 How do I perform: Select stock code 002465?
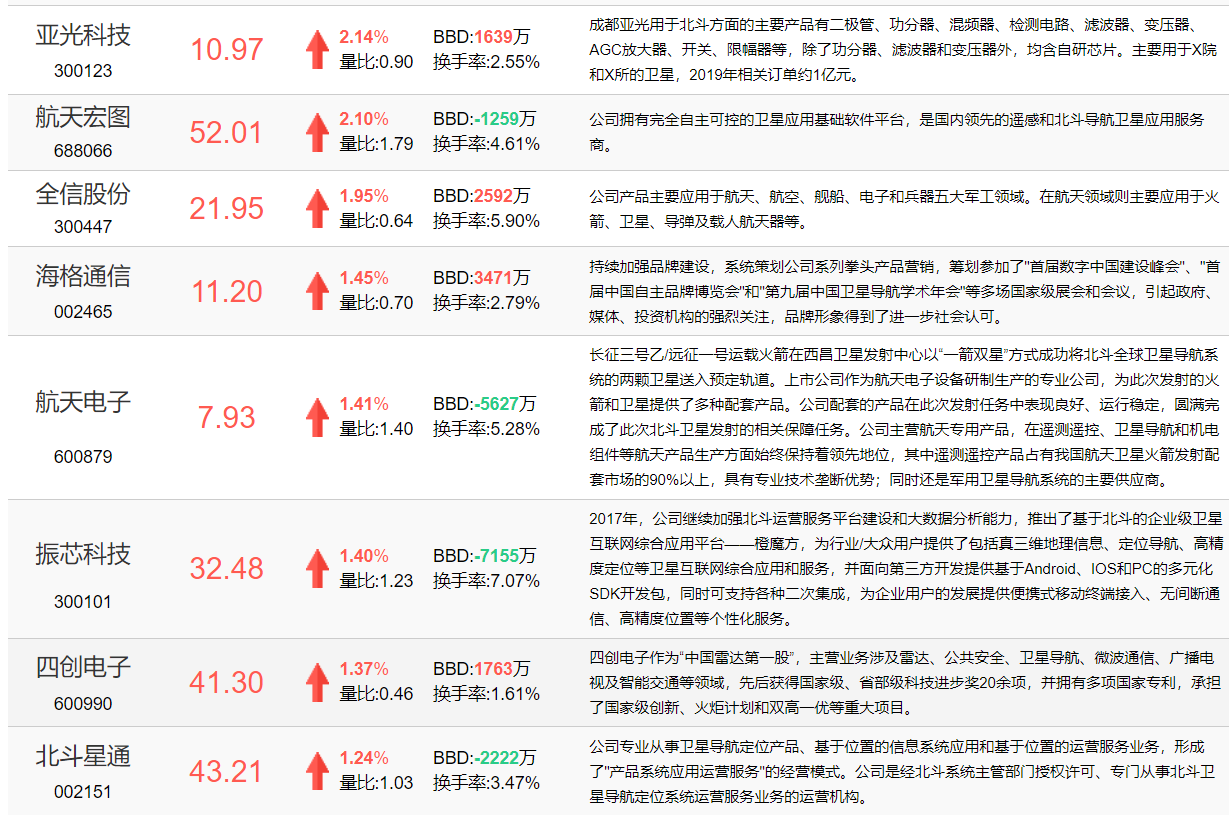pos(83,312)
